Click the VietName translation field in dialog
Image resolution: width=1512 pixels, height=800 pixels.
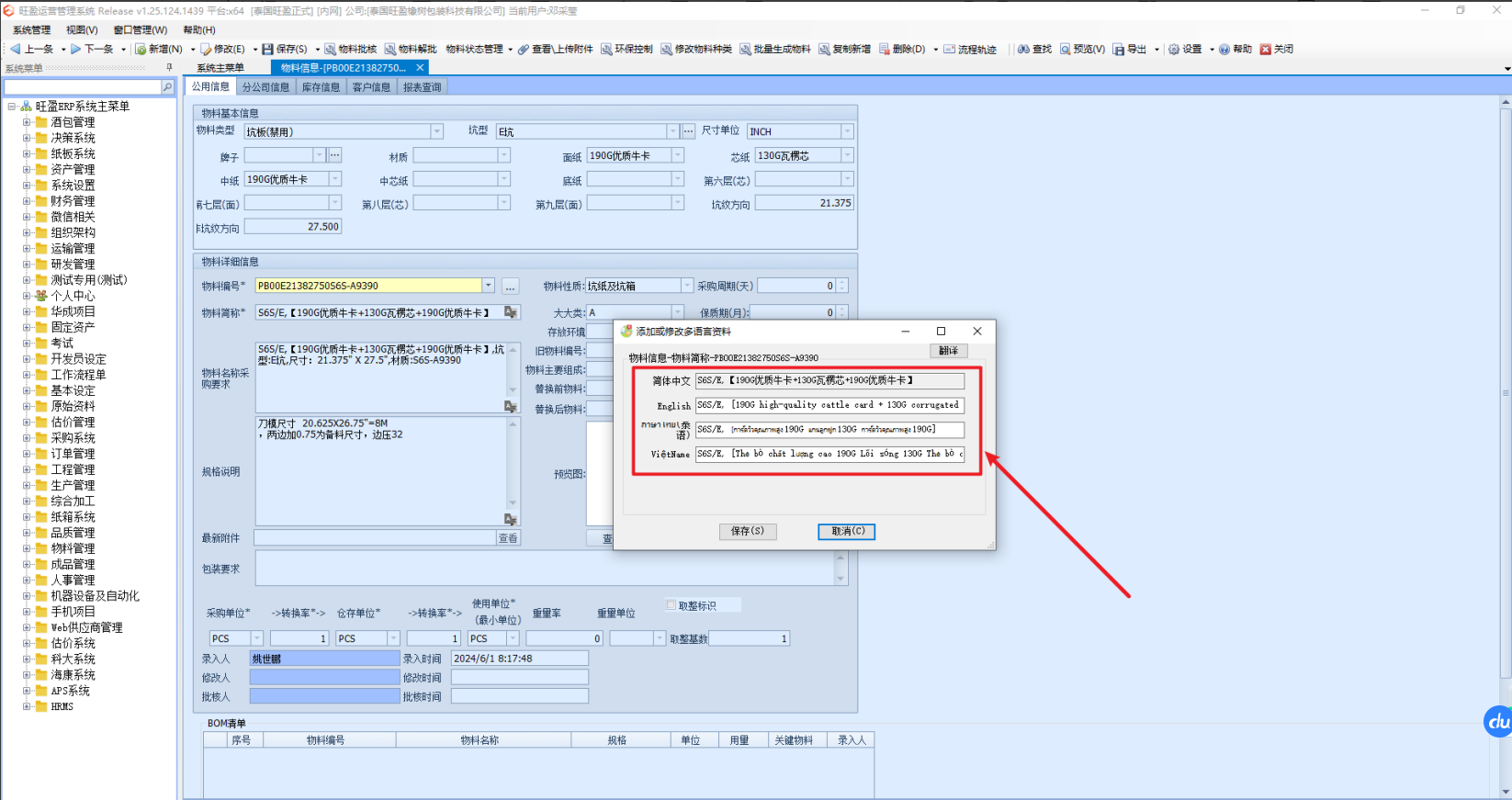pos(829,454)
